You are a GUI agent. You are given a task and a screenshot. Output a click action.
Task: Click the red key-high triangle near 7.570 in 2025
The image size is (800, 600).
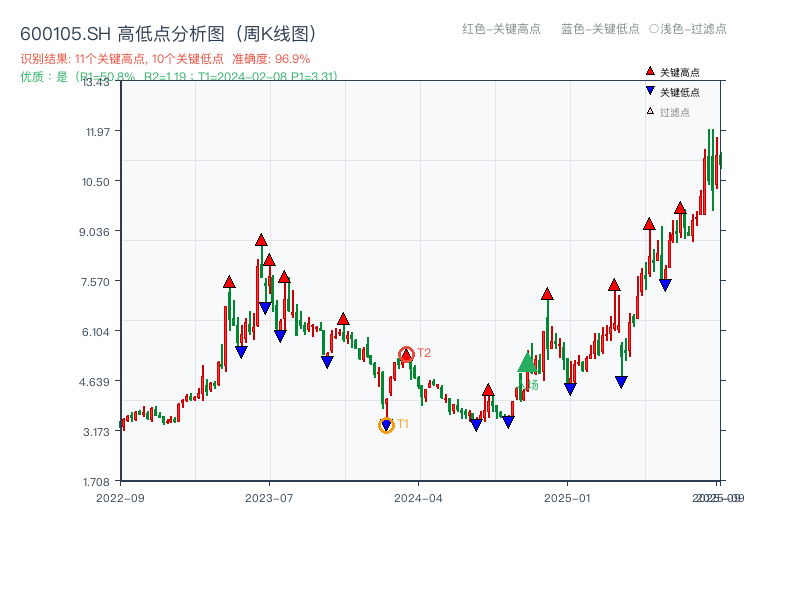point(614,283)
